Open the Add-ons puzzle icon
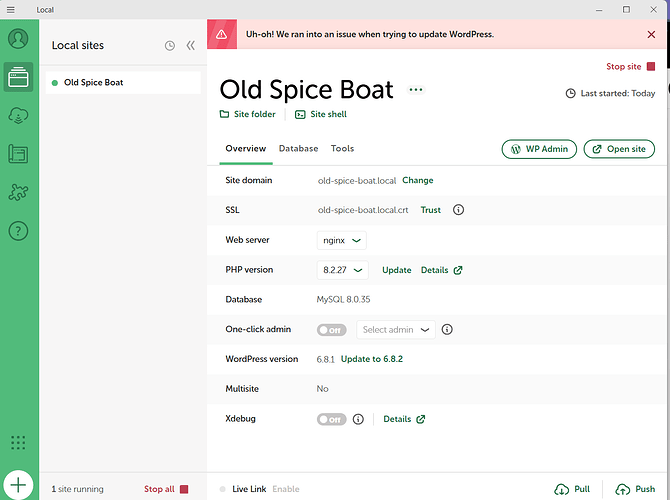Viewport: 670px width, 500px height. pos(18,192)
